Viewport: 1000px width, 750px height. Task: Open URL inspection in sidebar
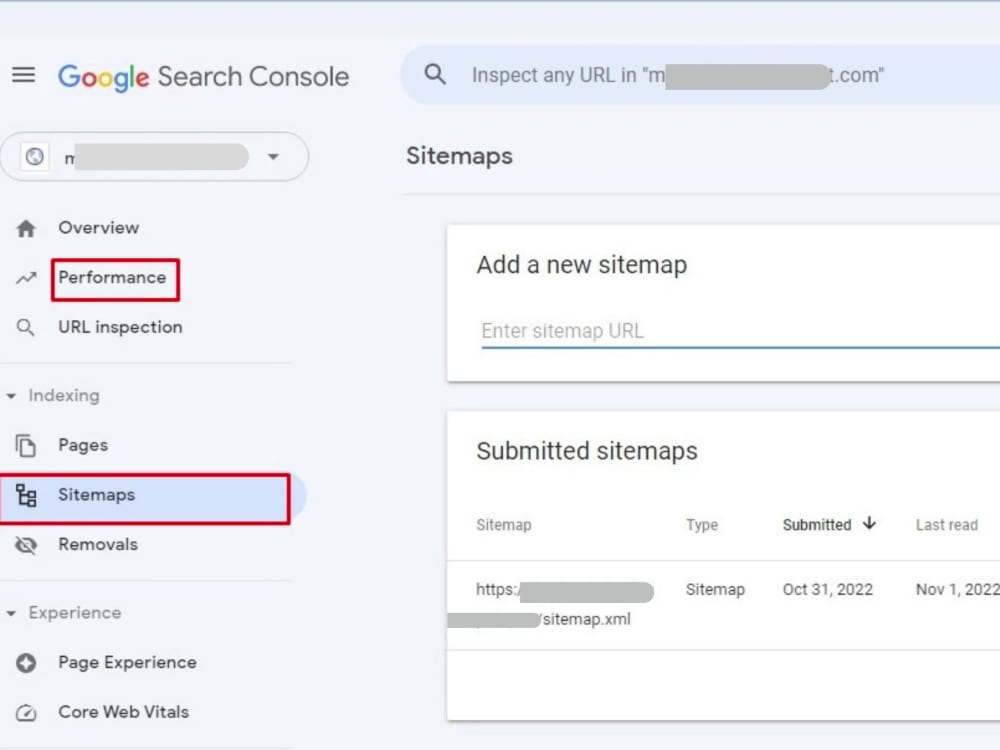tap(120, 327)
